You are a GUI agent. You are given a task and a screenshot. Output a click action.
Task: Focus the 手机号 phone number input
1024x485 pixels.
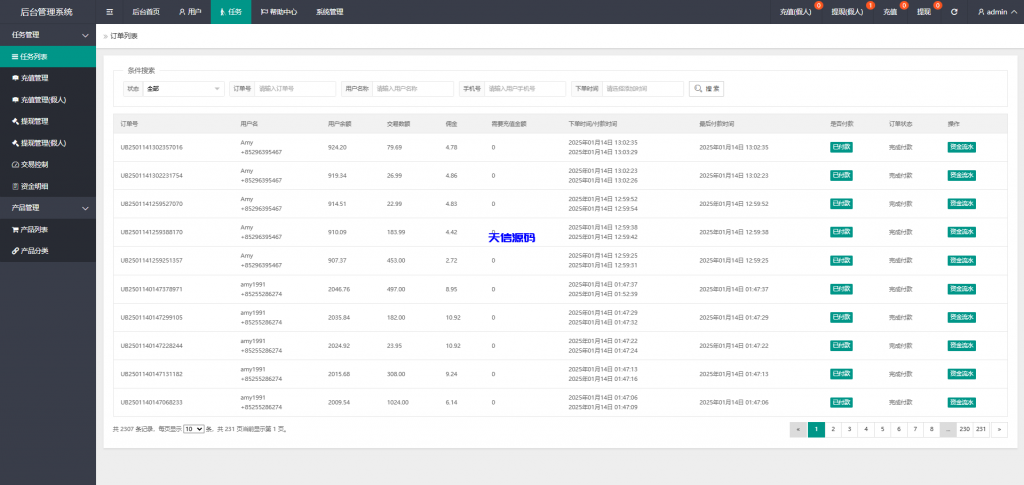tap(526, 89)
